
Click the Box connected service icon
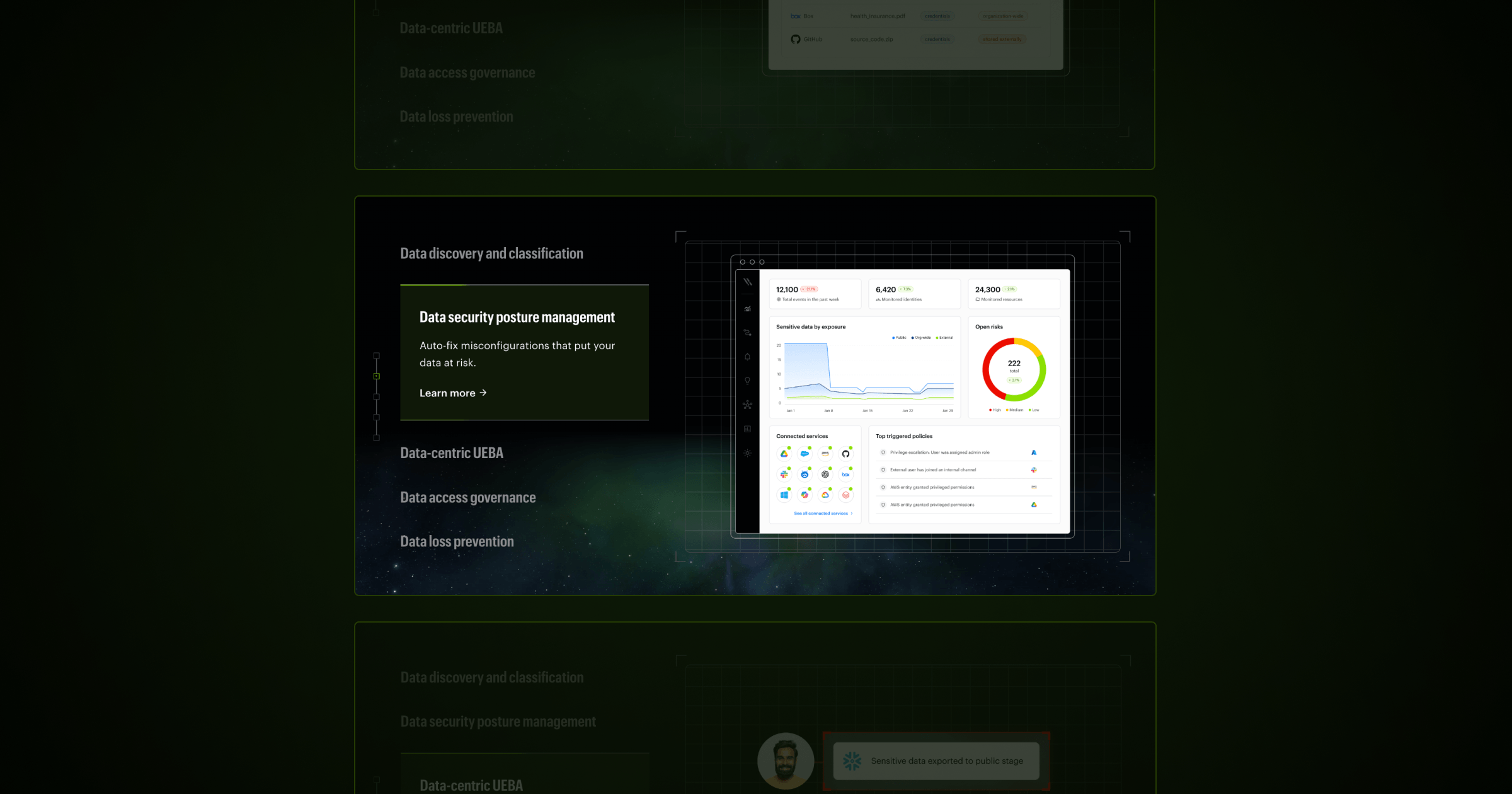[845, 475]
